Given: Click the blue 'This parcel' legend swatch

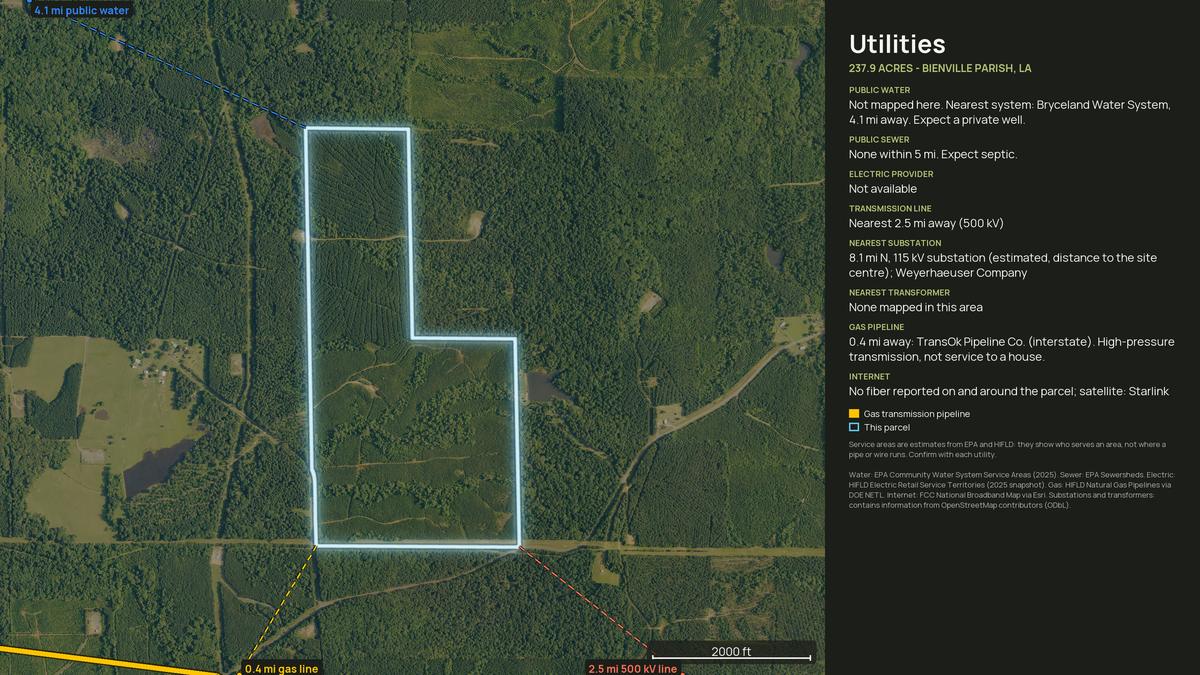Looking at the screenshot, I should pyautogui.click(x=854, y=427).
